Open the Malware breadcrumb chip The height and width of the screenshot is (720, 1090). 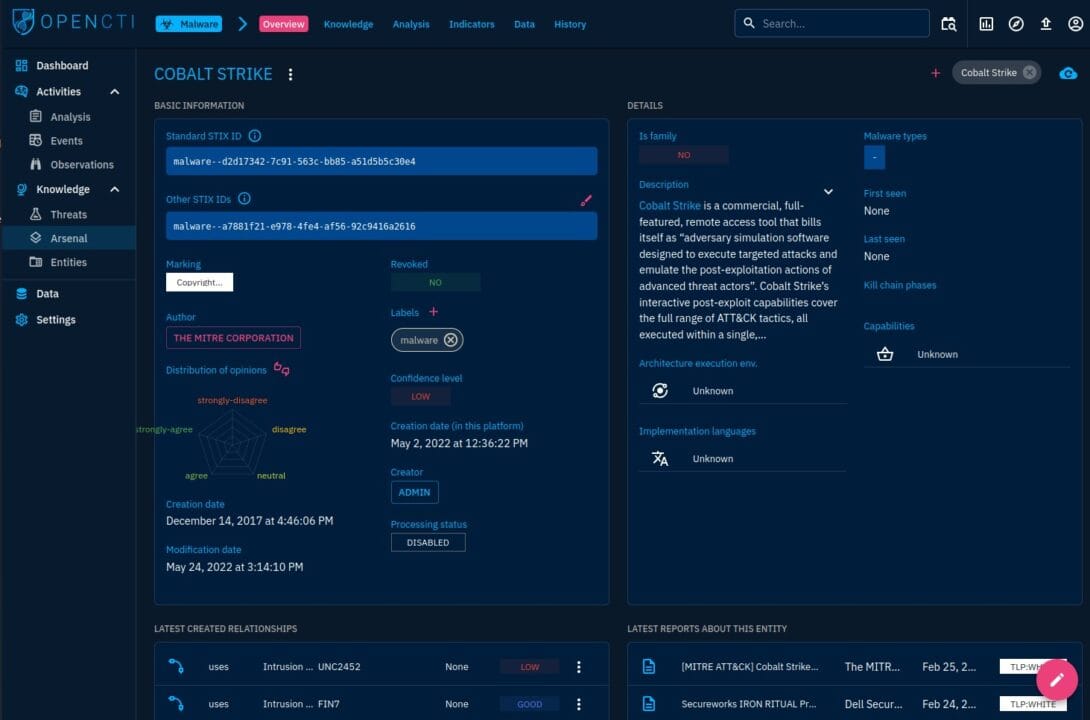click(x=189, y=24)
